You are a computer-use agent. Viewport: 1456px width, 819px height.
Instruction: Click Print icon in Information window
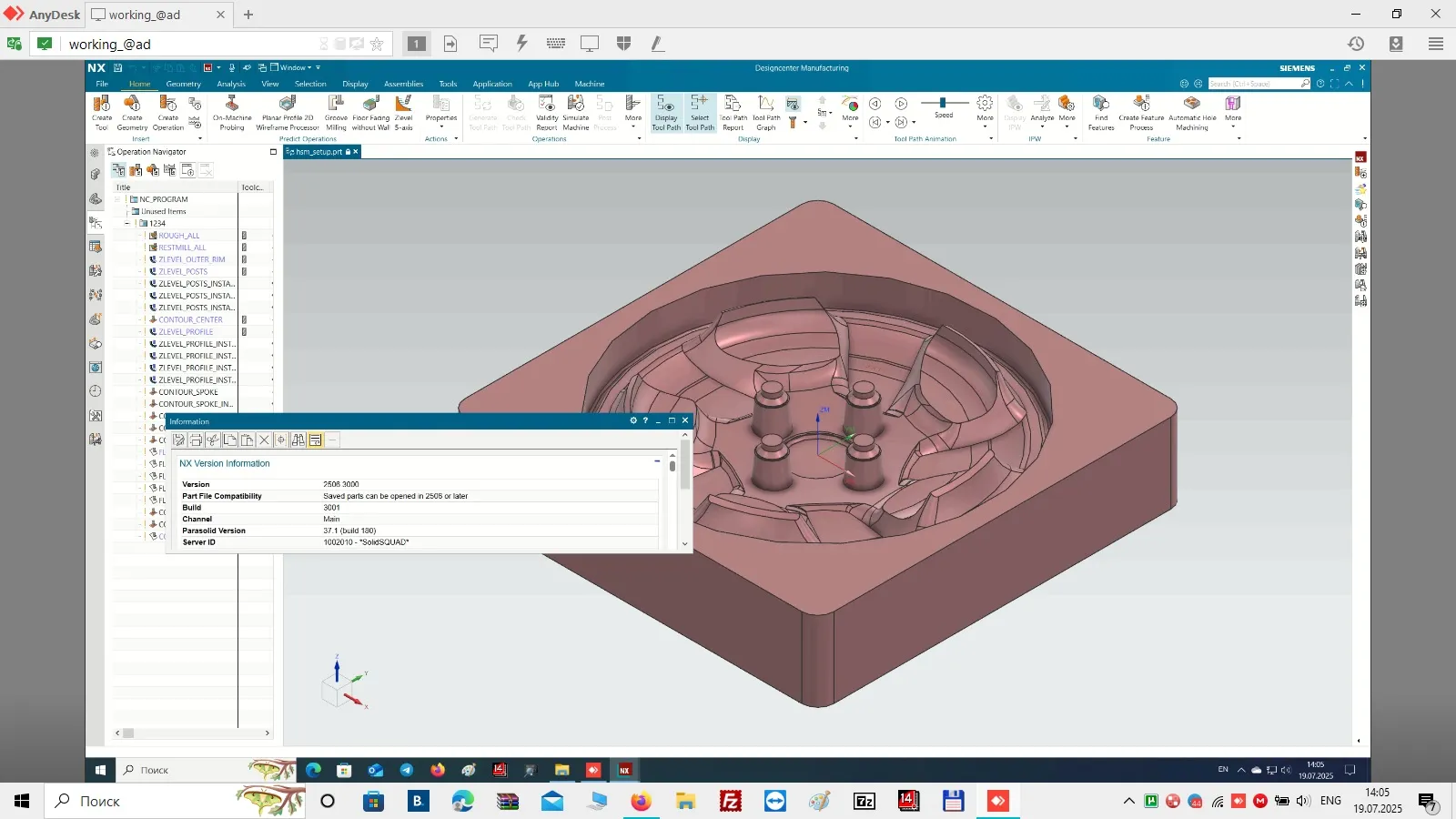click(196, 440)
